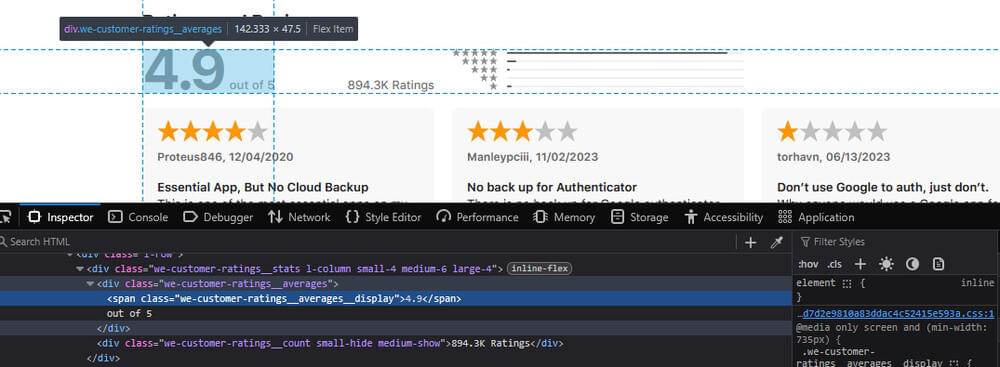Click the Performance gauge icon
The image size is (1000, 367).
(443, 217)
